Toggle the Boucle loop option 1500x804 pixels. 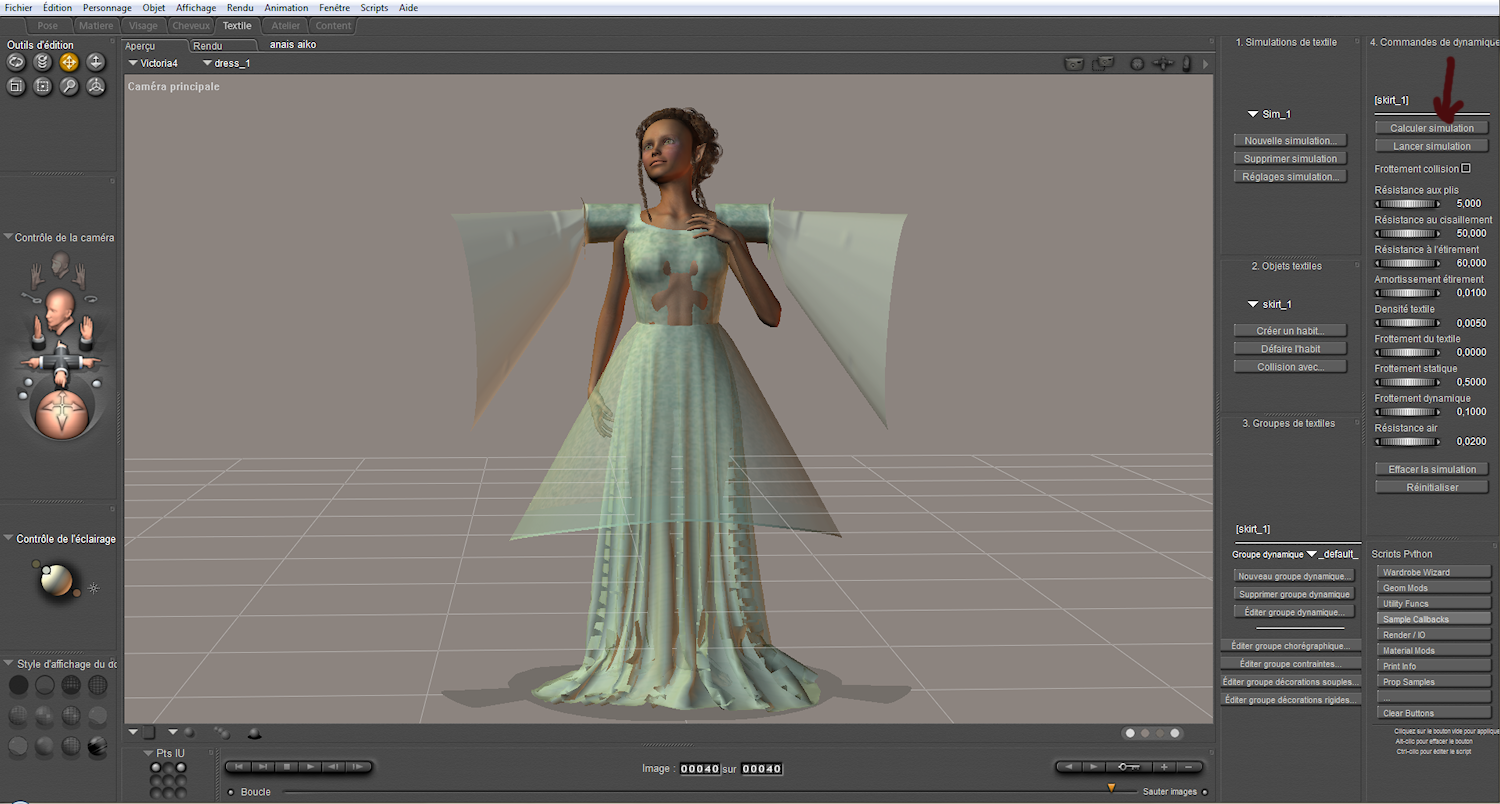click(231, 792)
